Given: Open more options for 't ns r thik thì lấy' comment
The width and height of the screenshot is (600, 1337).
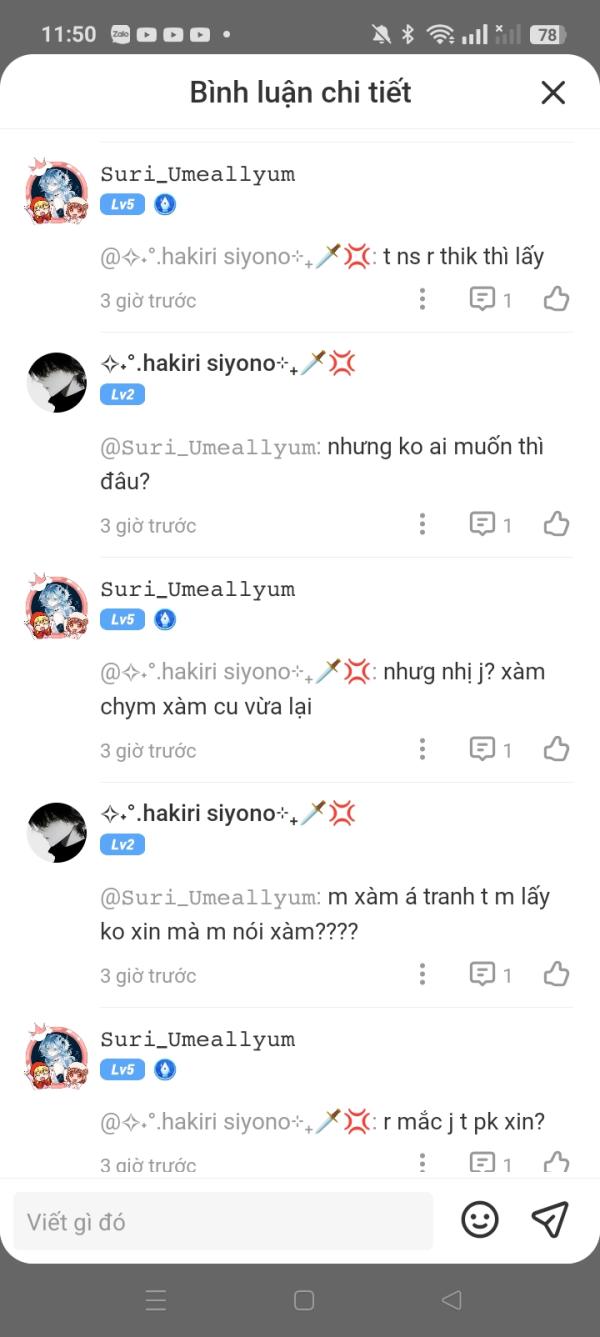Looking at the screenshot, I should 423,299.
